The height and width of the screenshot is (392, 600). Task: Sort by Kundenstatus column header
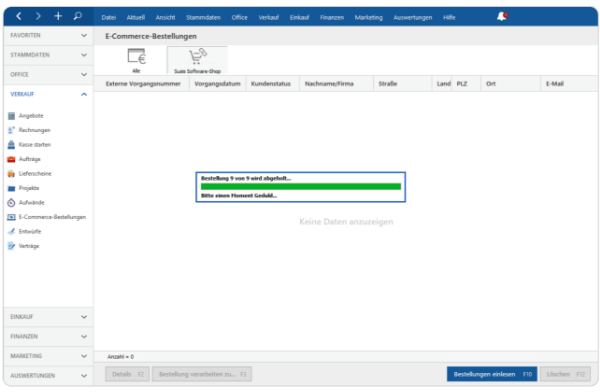coord(271,83)
